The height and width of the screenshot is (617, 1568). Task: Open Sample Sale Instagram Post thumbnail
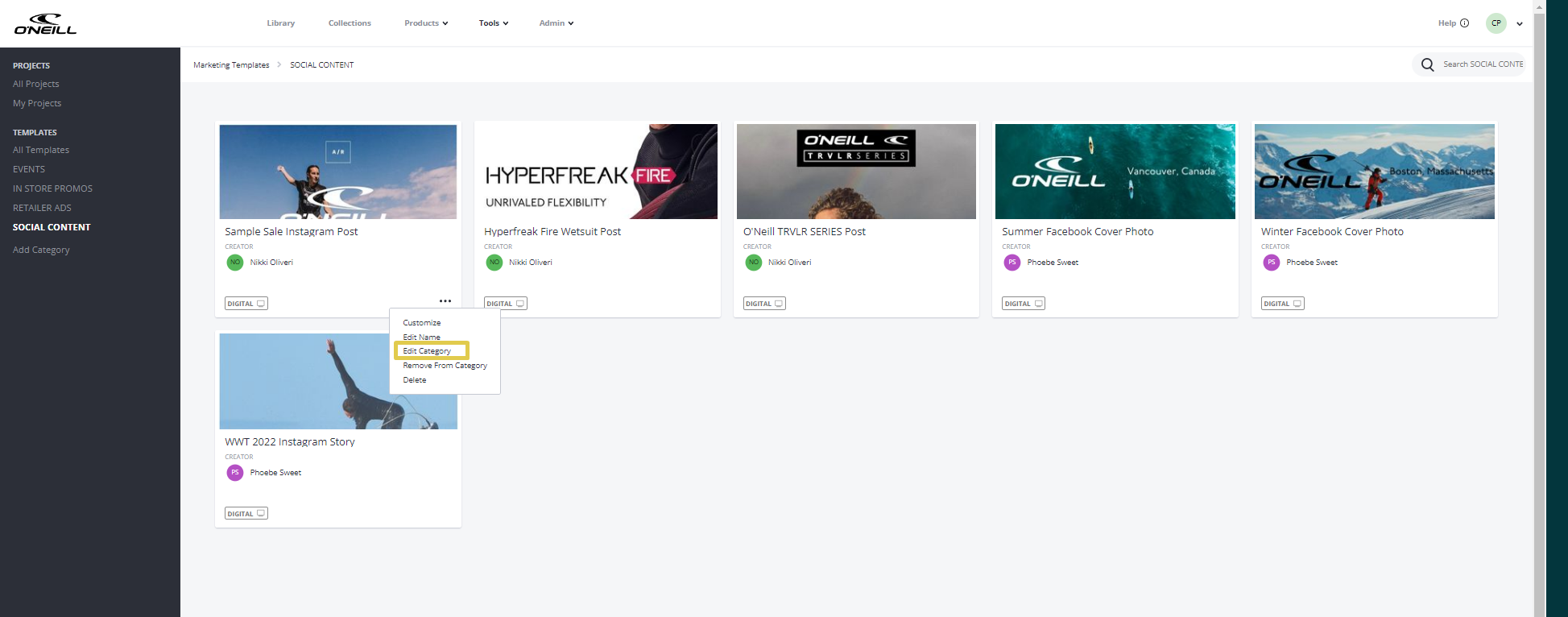338,172
